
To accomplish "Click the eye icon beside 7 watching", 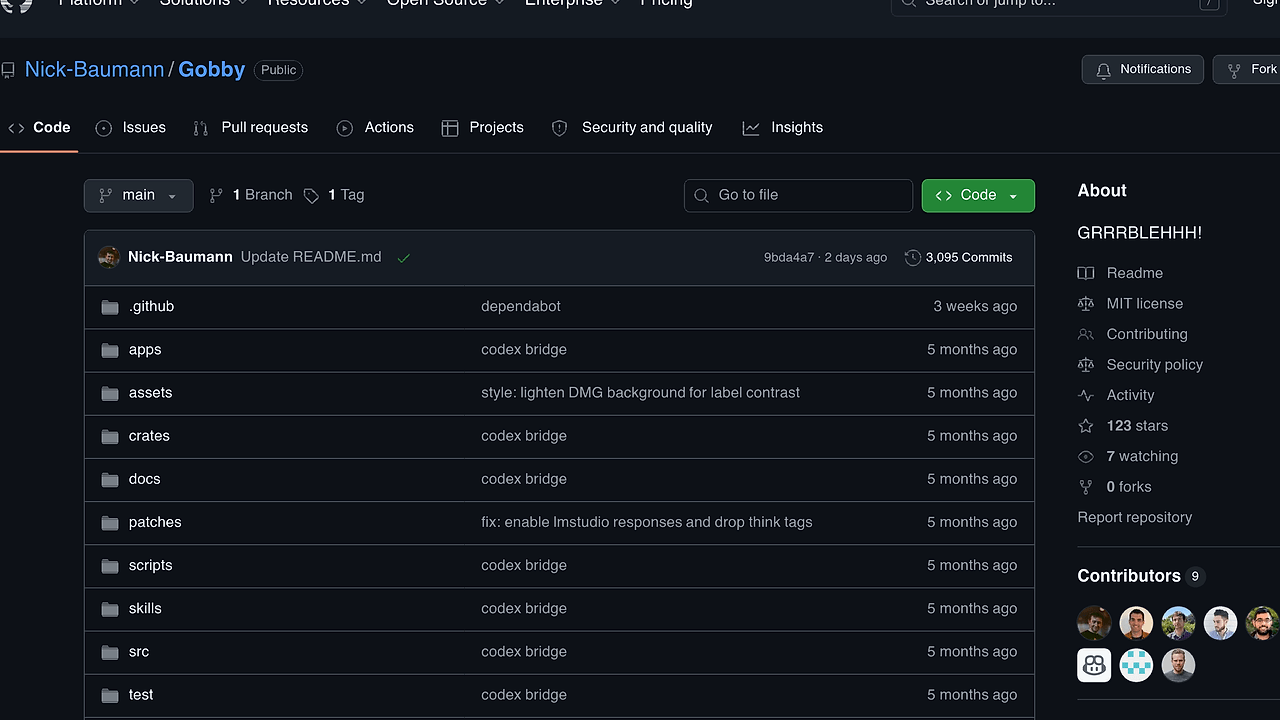I will (x=1086, y=456).
